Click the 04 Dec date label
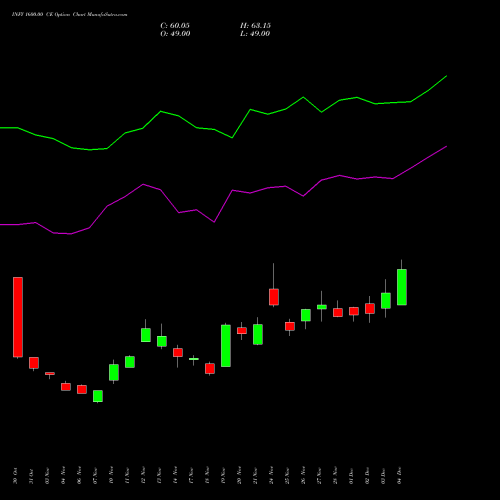 point(399,476)
